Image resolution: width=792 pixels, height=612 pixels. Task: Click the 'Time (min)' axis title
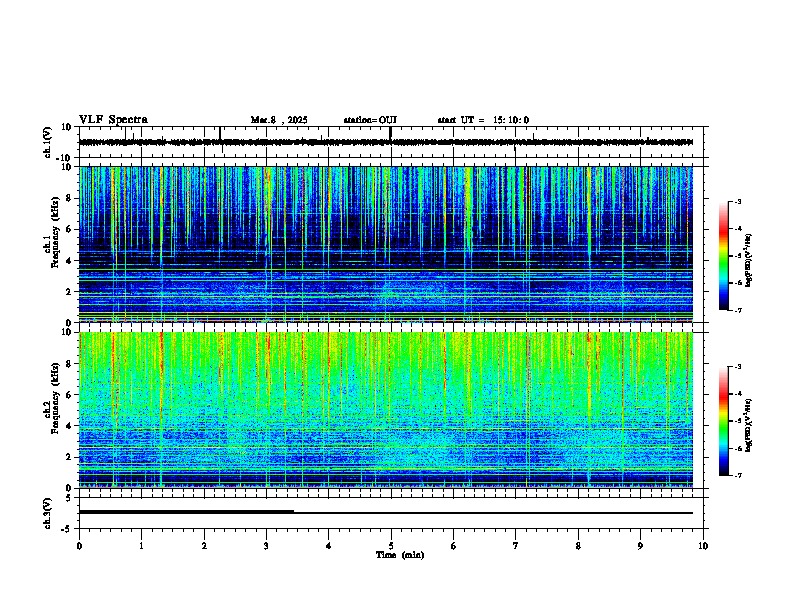point(400,555)
